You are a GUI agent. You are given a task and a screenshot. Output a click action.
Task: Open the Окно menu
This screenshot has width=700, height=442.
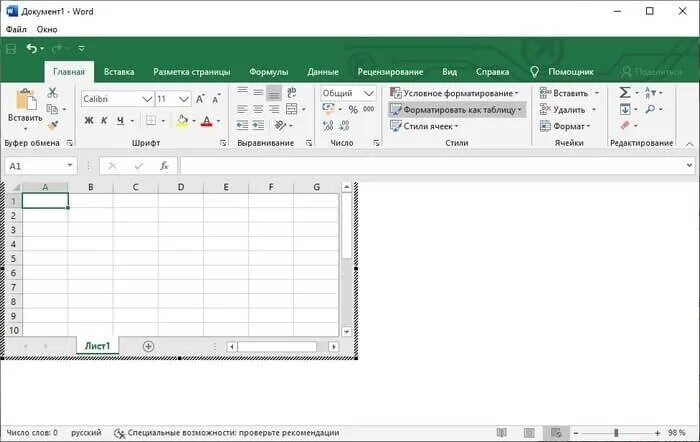47,29
